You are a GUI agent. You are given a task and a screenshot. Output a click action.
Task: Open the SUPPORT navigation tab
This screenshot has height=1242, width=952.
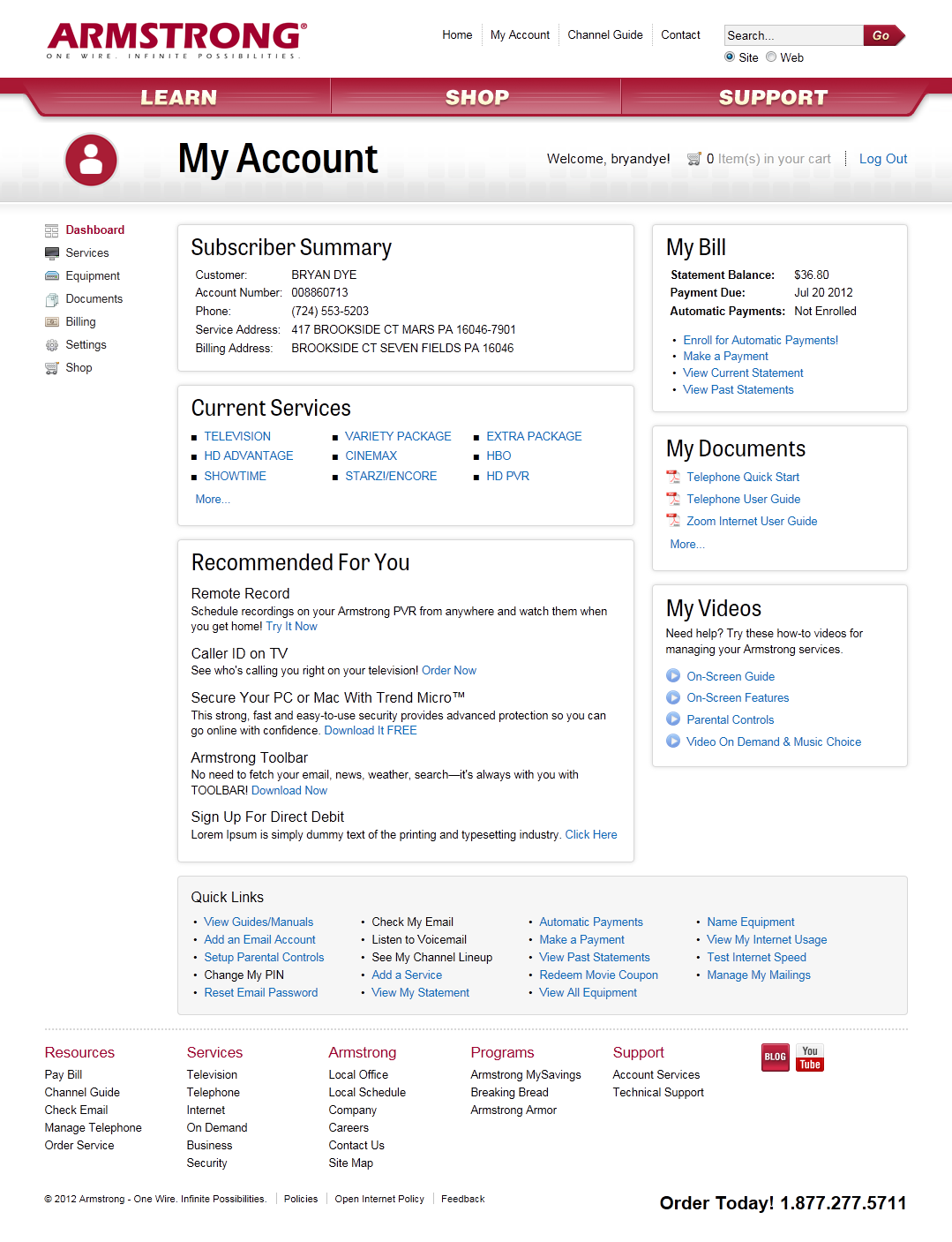pos(773,97)
